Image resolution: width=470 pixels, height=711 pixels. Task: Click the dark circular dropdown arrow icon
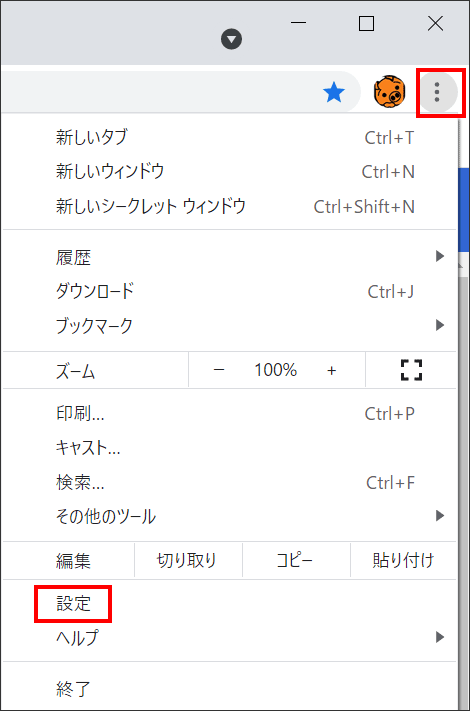tap(231, 39)
